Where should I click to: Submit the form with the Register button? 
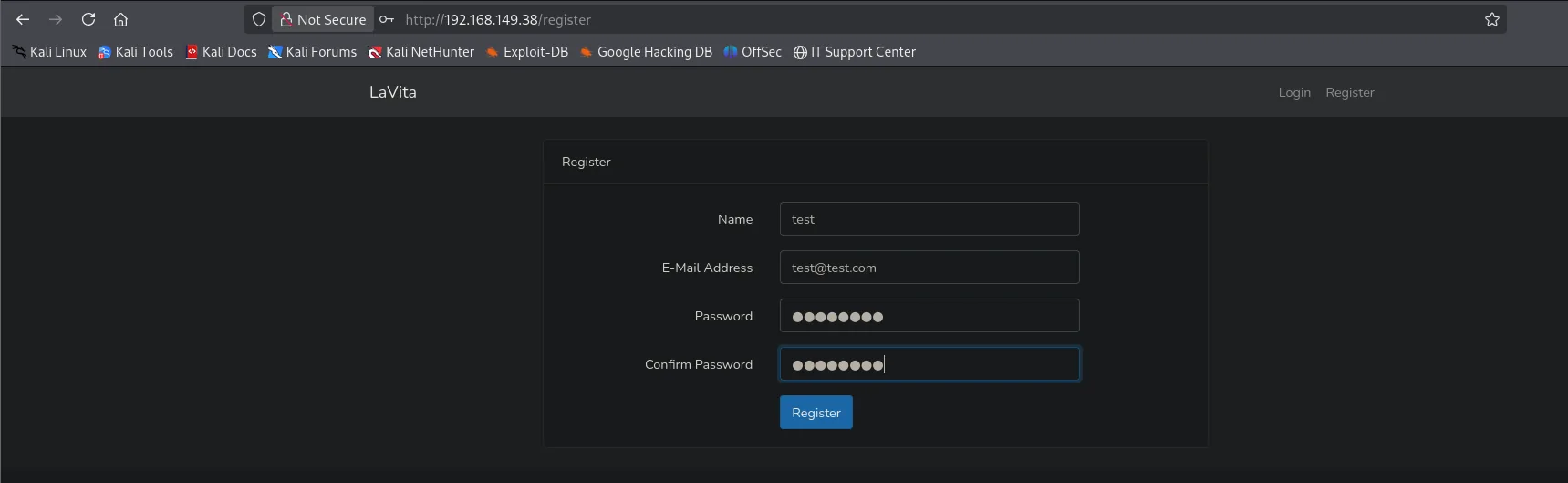[816, 413]
